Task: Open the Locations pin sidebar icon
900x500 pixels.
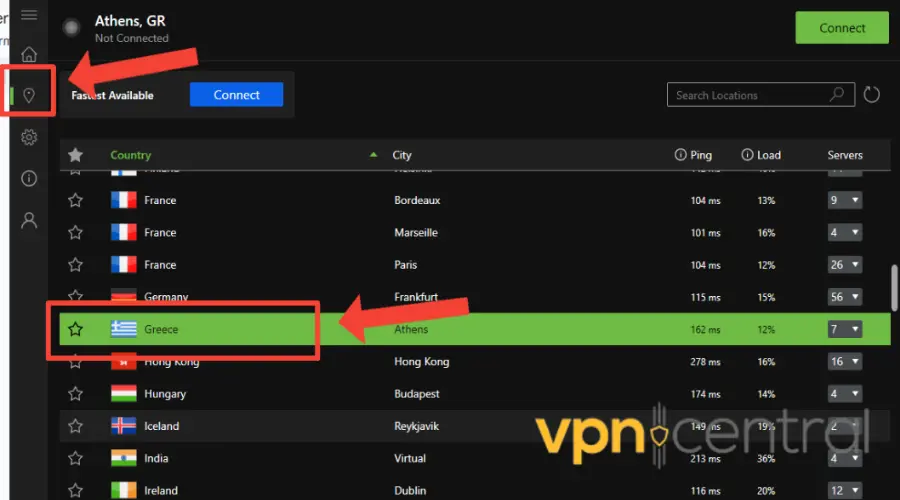Action: point(29,95)
